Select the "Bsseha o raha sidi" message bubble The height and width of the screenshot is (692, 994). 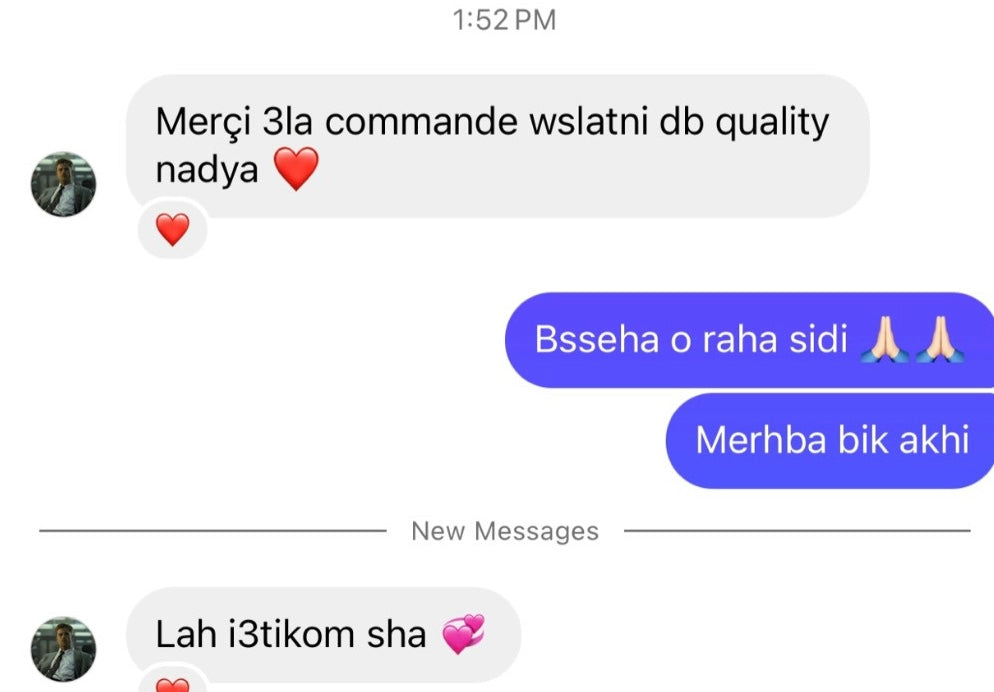coord(749,340)
